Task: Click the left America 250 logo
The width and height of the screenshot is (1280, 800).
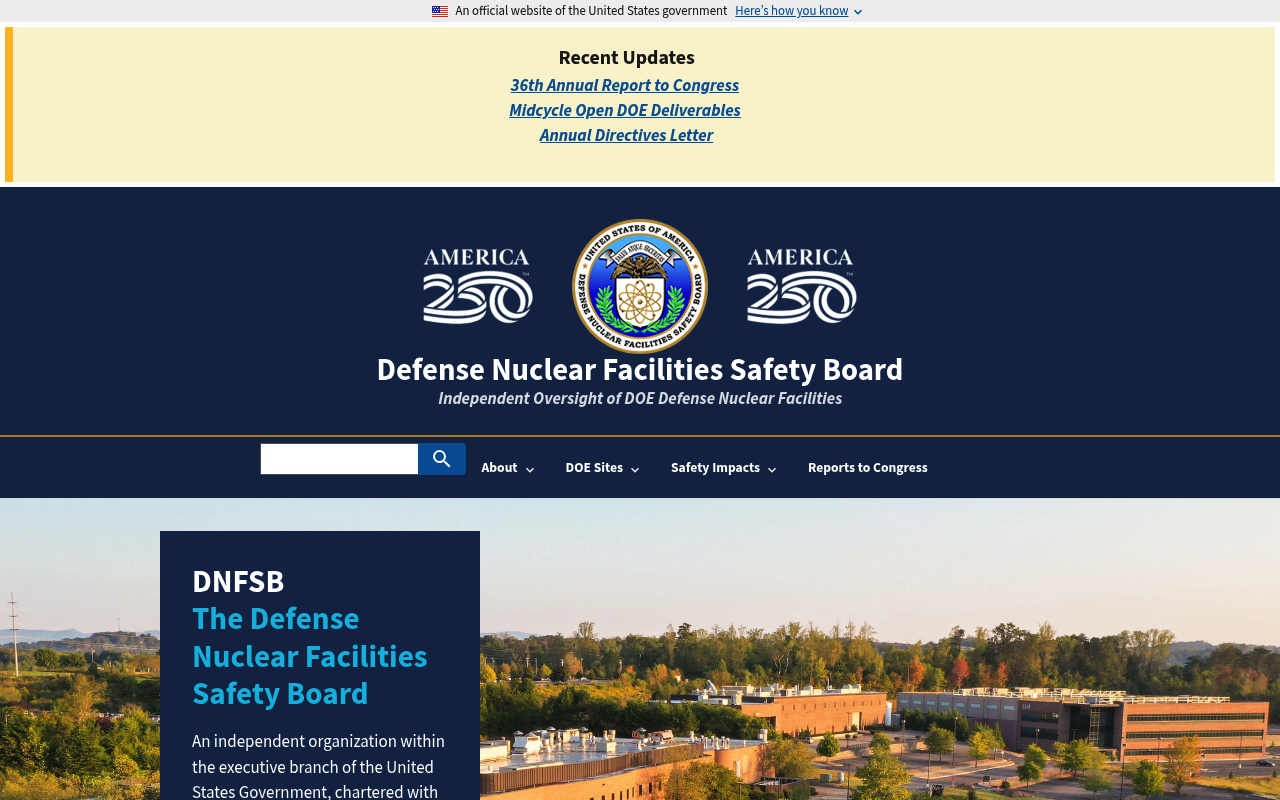Action: coord(478,286)
